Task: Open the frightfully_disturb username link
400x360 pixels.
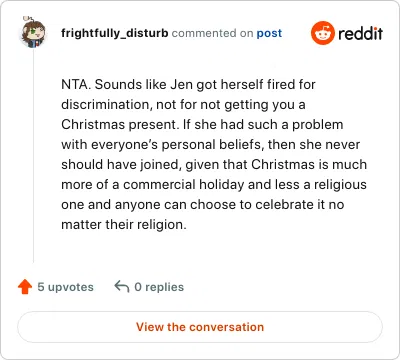Action: (x=115, y=33)
